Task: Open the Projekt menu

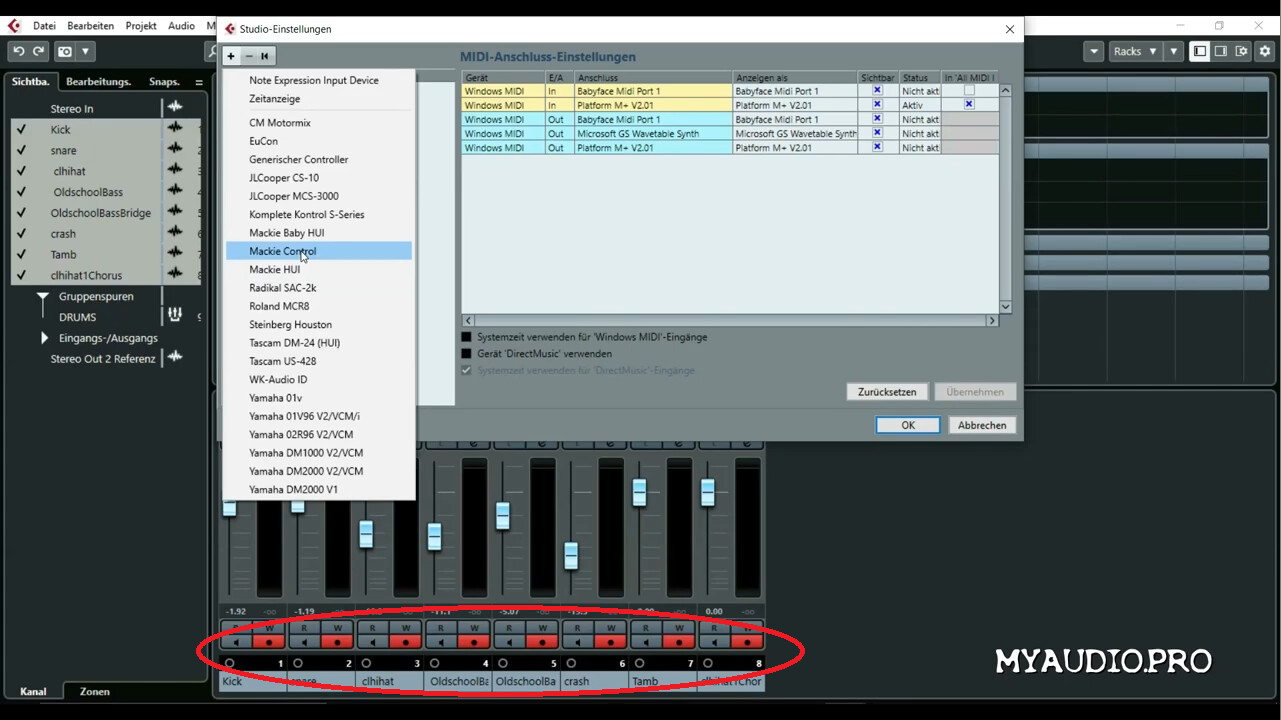Action: pyautogui.click(x=141, y=25)
